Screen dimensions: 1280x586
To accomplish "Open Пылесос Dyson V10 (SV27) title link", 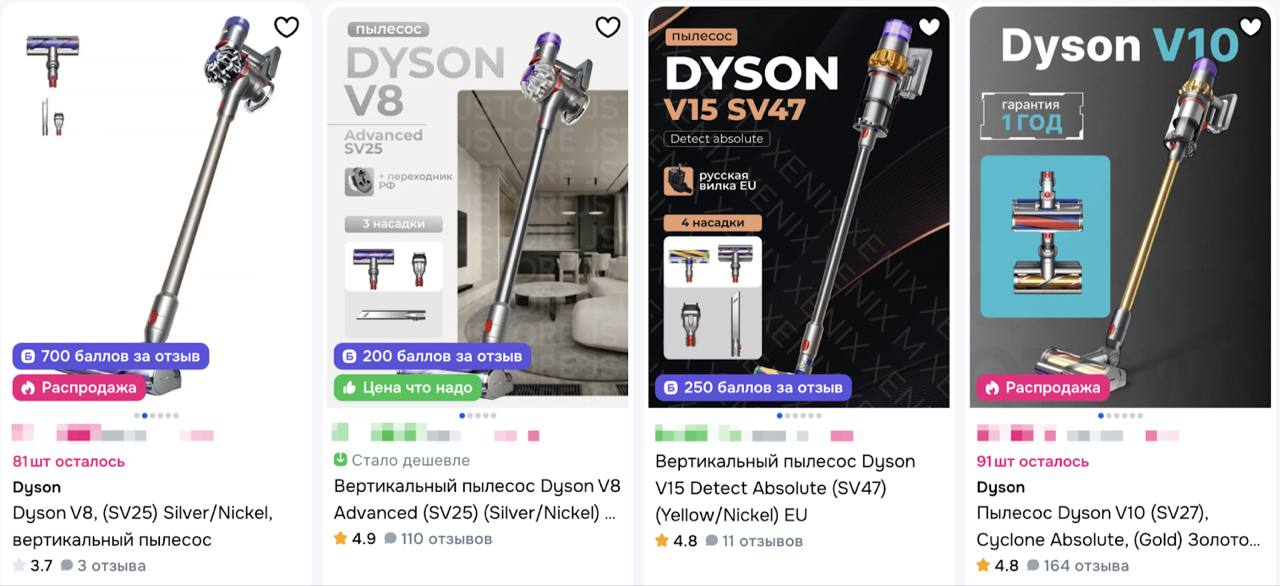I will (1118, 526).
